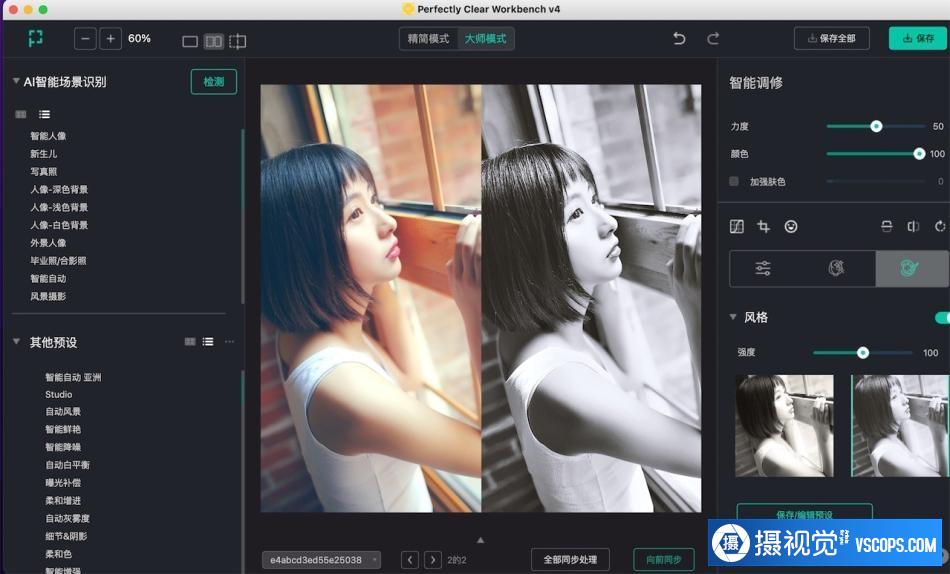Viewport: 950px width, 574px height.
Task: Show AI scene presets as grid
Action: (x=21, y=114)
